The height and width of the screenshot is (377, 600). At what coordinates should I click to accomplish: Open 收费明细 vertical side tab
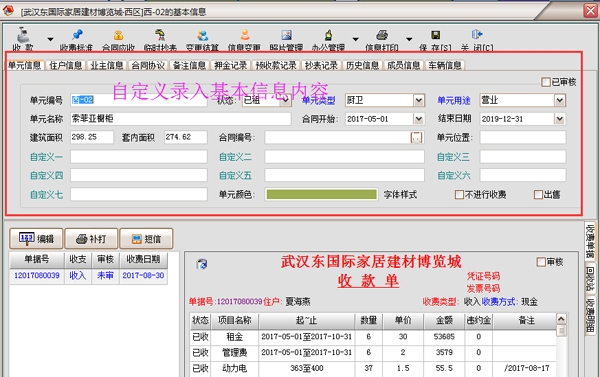[590, 315]
